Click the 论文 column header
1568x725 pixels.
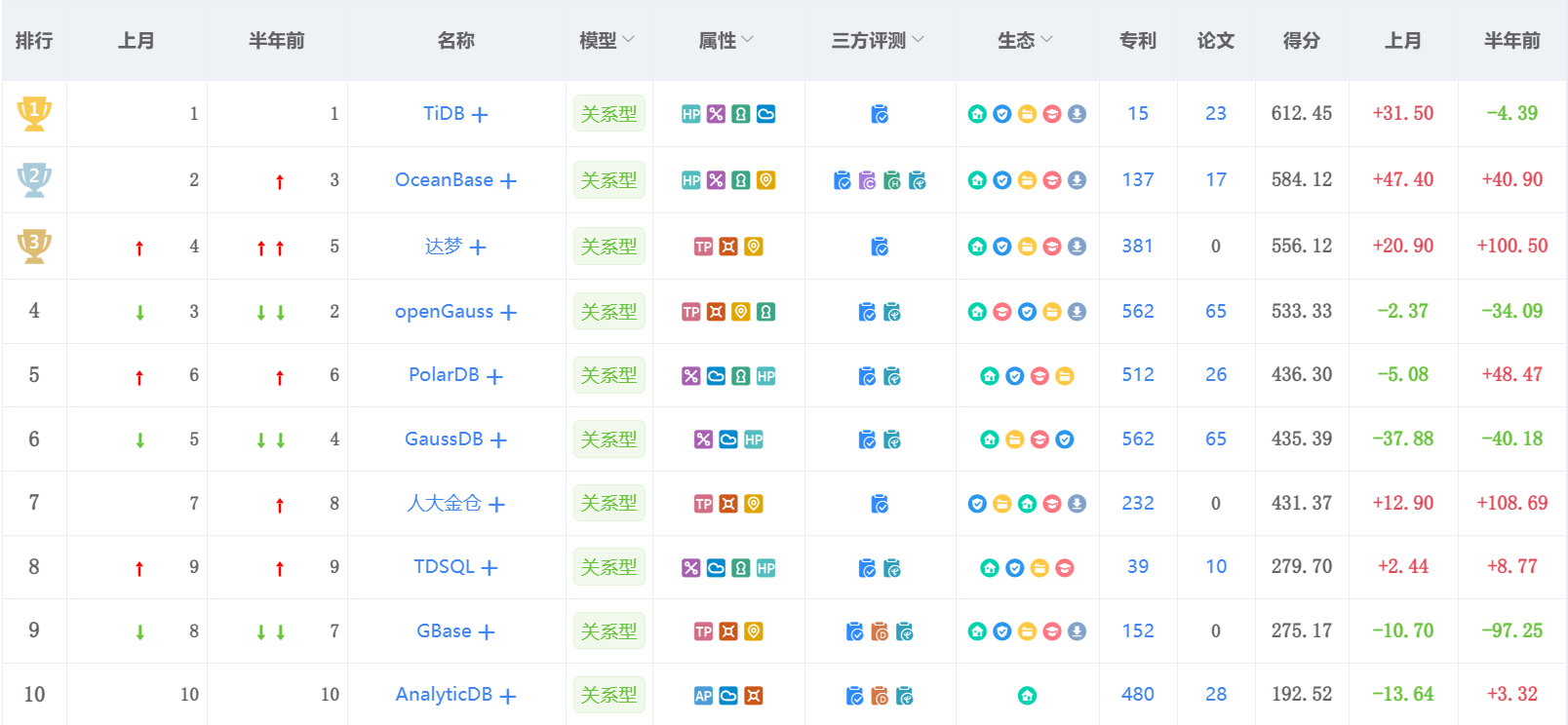(1216, 41)
